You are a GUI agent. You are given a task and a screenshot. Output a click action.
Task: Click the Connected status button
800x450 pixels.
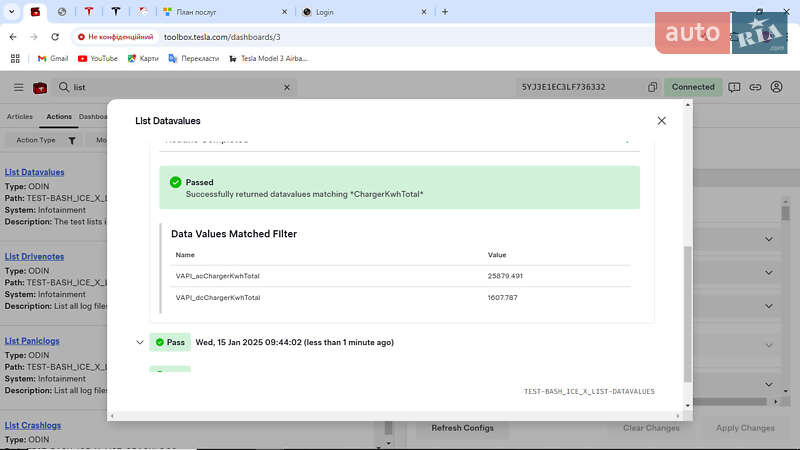[692, 87]
